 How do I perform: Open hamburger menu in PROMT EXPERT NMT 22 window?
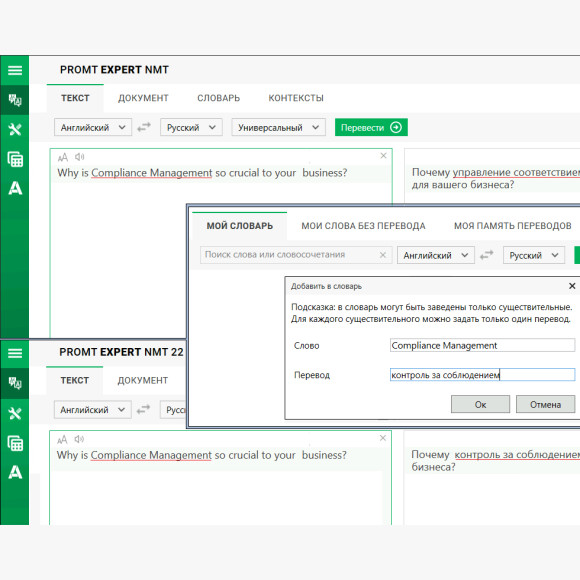click(15, 353)
